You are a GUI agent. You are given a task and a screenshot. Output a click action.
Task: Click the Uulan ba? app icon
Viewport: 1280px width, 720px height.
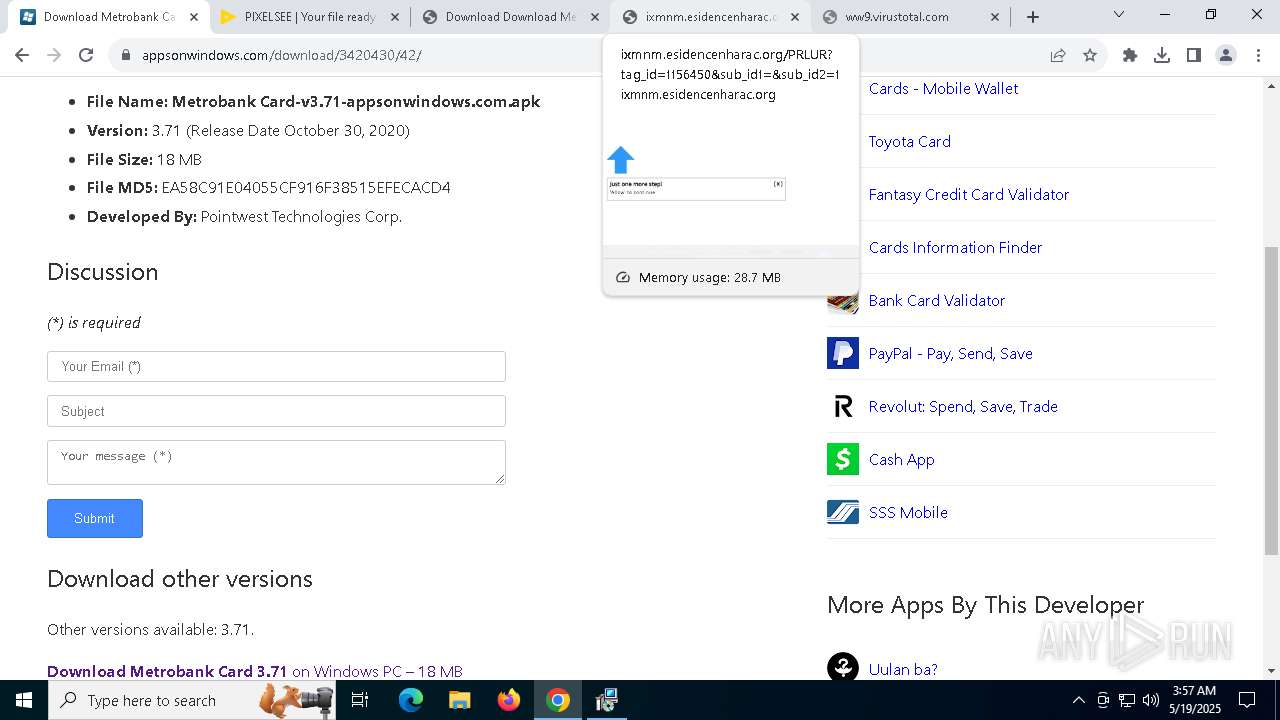[843, 668]
